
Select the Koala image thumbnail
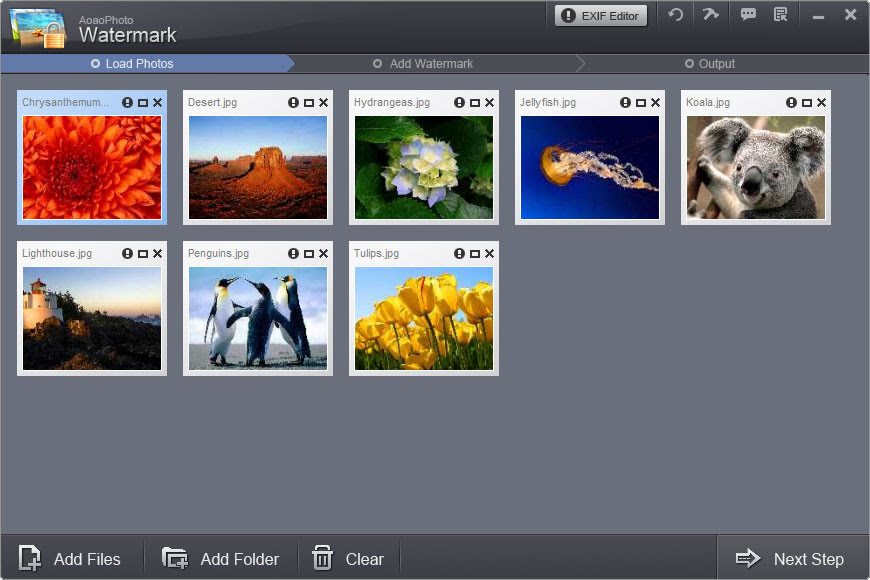tap(756, 168)
